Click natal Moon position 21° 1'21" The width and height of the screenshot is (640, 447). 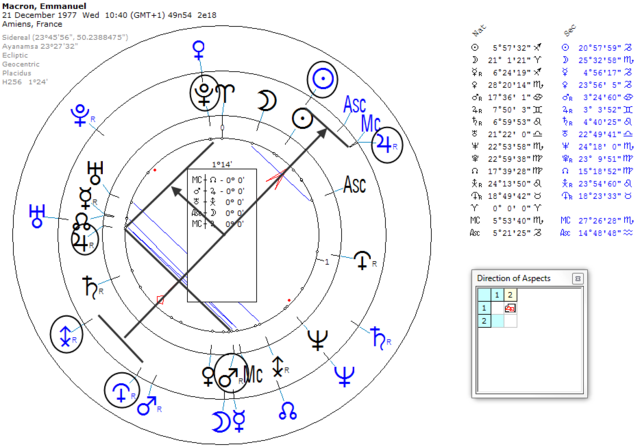click(508, 60)
